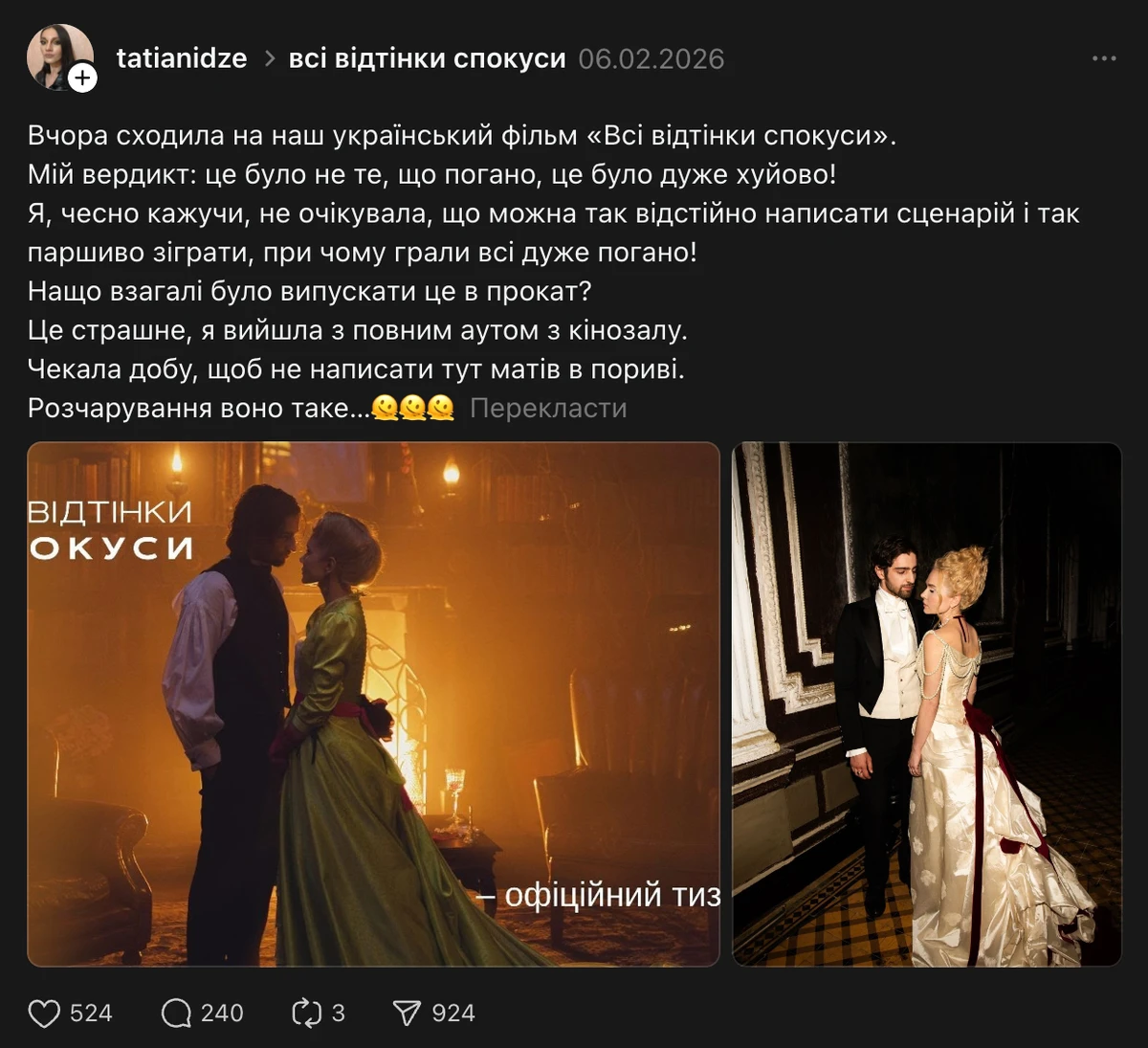Share the post with the paper plane icon
The height and width of the screenshot is (1048, 1148).
407,1014
